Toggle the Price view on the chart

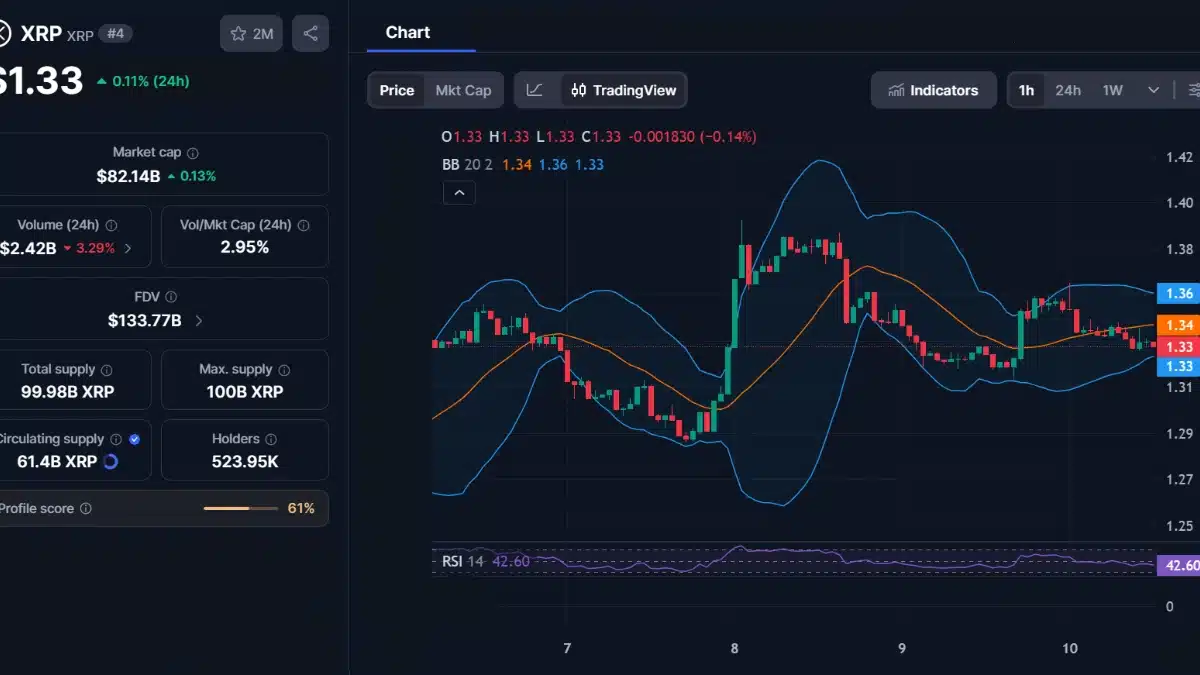396,90
